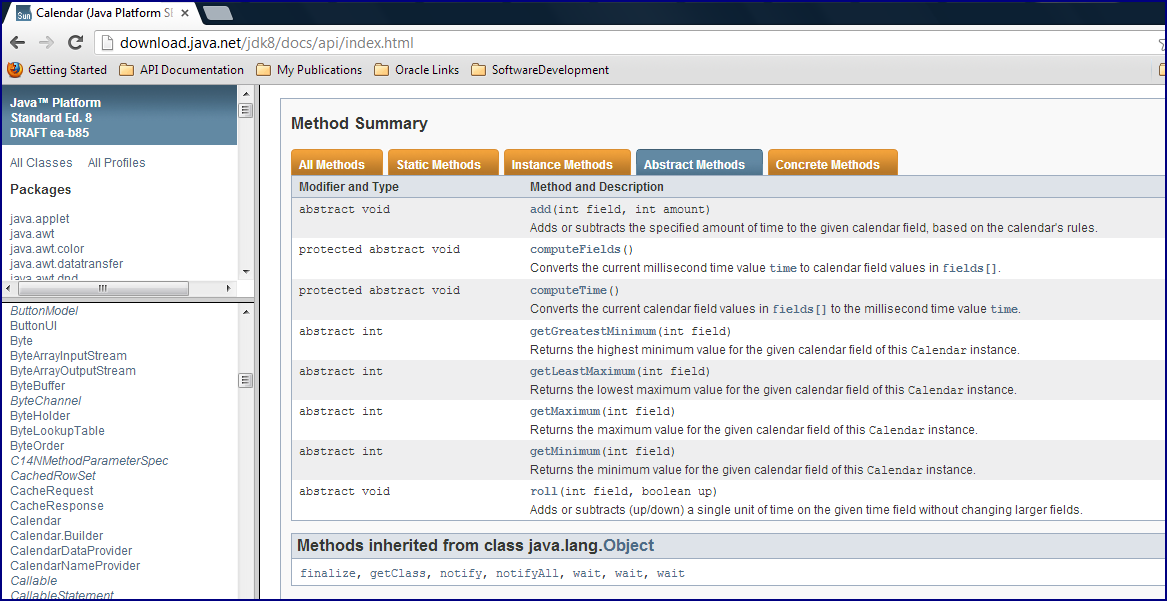
Task: Click the packages frame scroll-right arrow
Action: click(231, 288)
